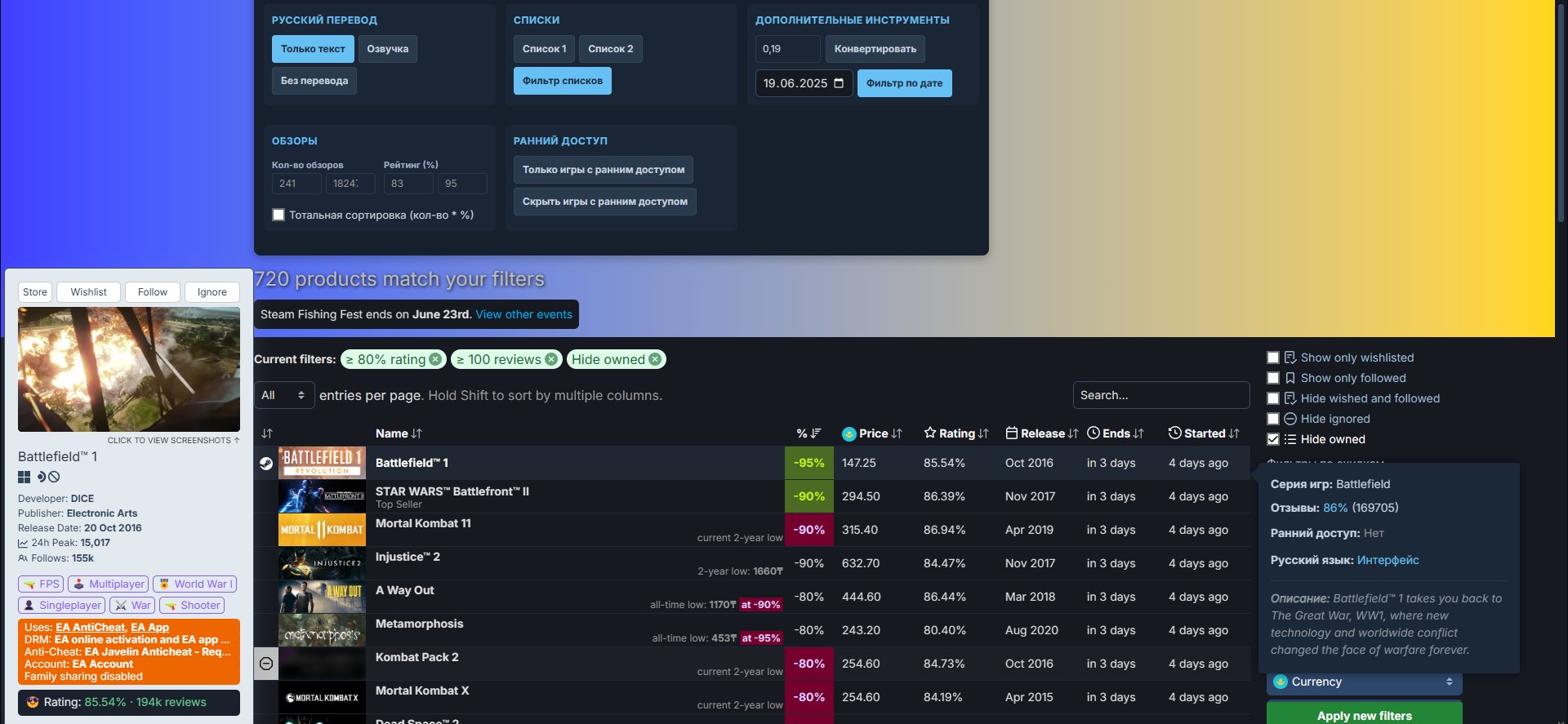Click the Ignore button in preview panel
Screen dimensions: 1568x724
[x=212, y=292]
